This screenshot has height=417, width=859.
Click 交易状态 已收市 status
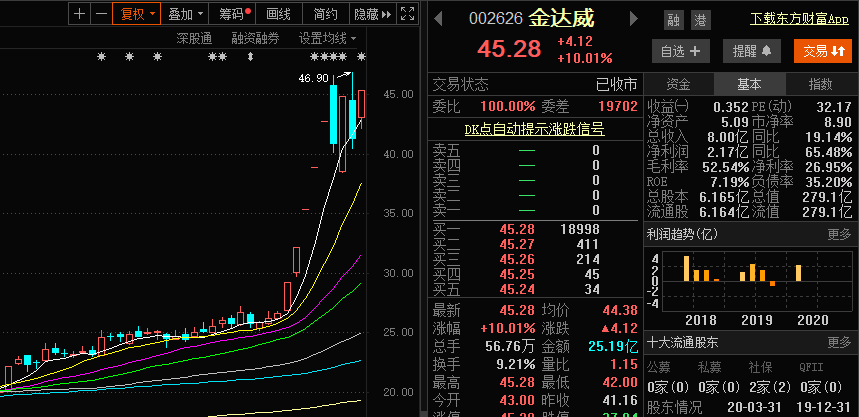click(616, 84)
